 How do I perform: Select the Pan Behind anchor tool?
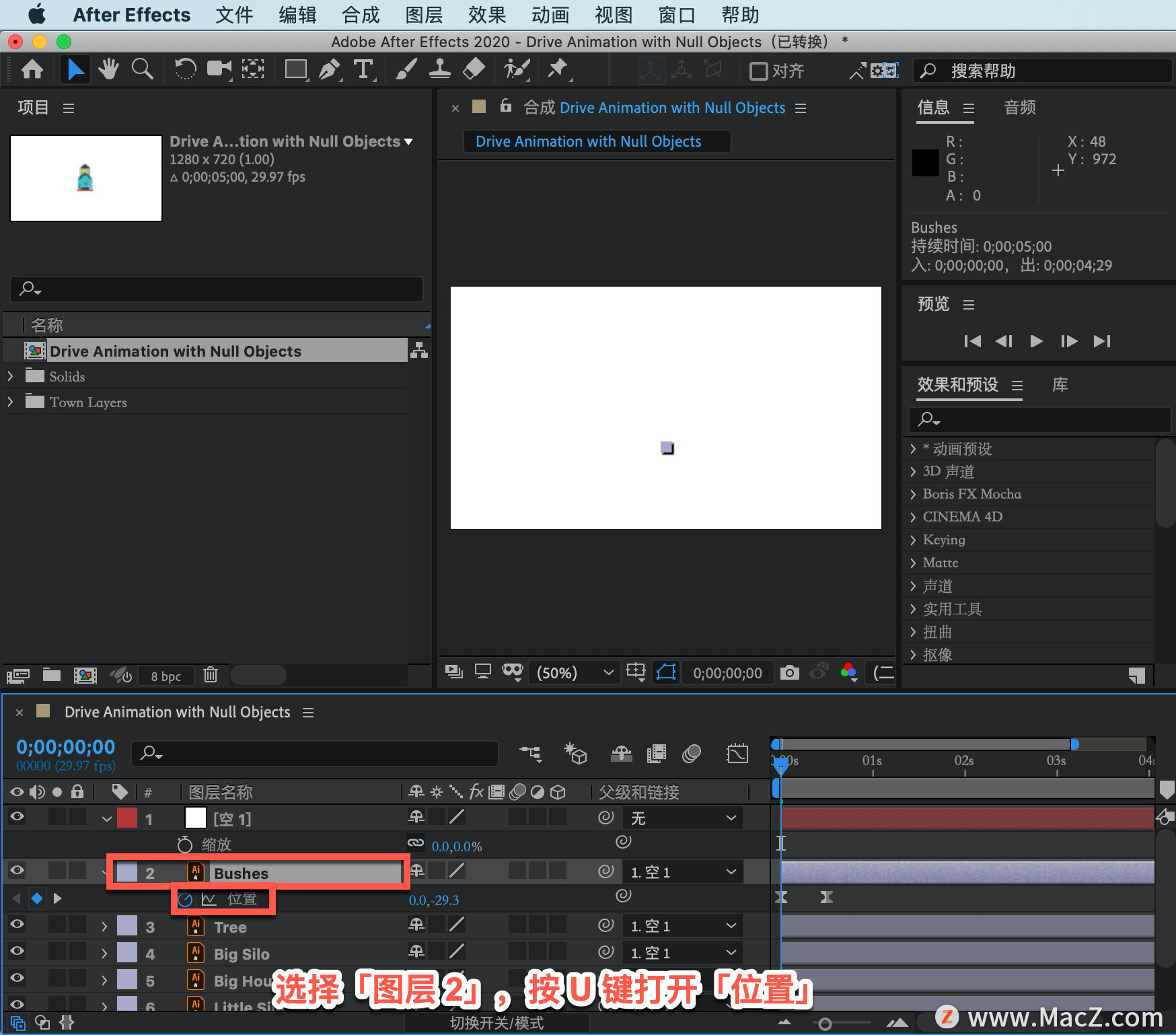tap(253, 70)
